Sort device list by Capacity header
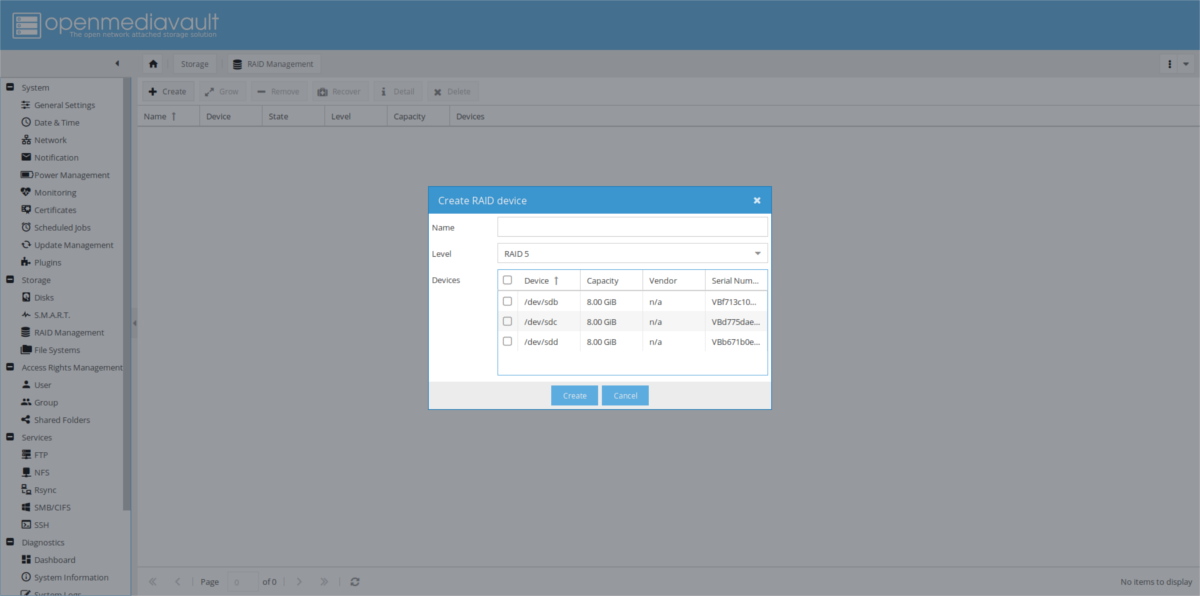 611,280
